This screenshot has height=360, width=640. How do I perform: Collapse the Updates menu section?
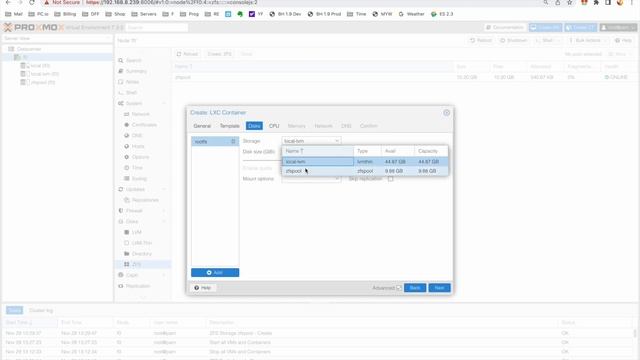164,189
